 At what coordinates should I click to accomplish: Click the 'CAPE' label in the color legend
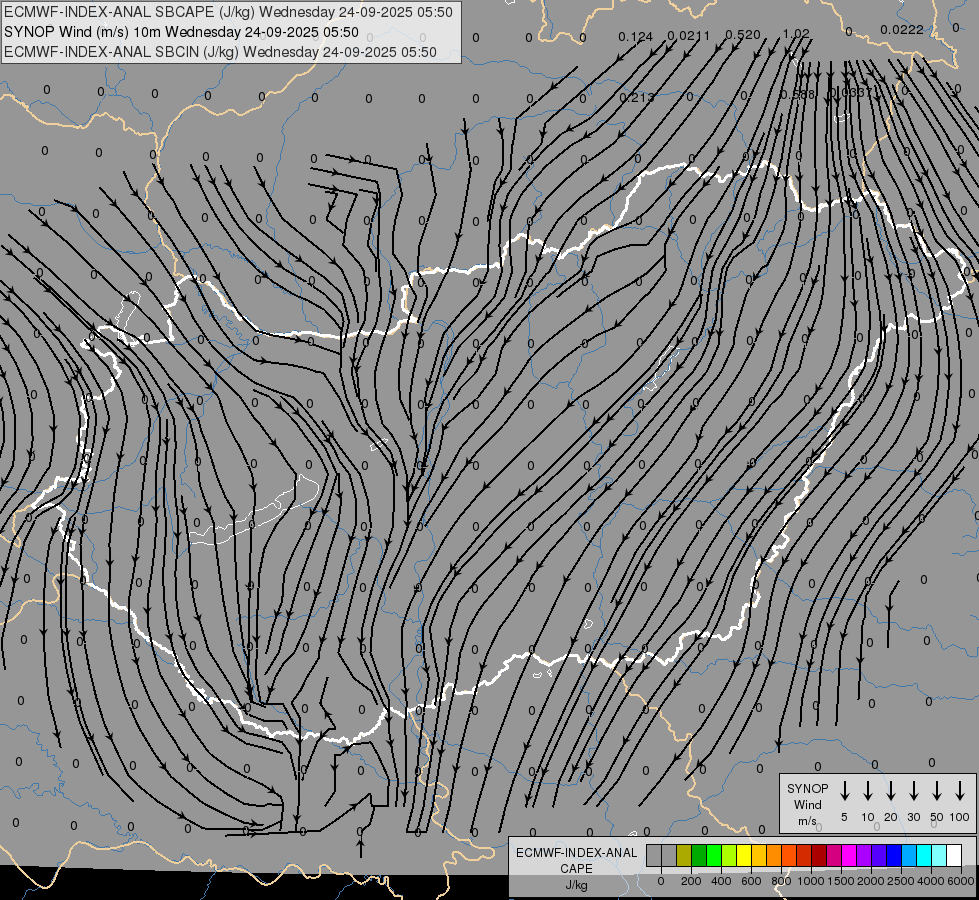click(576, 869)
